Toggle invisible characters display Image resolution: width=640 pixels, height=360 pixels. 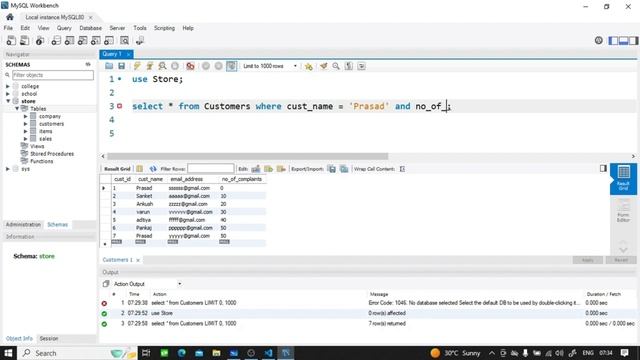349,66
